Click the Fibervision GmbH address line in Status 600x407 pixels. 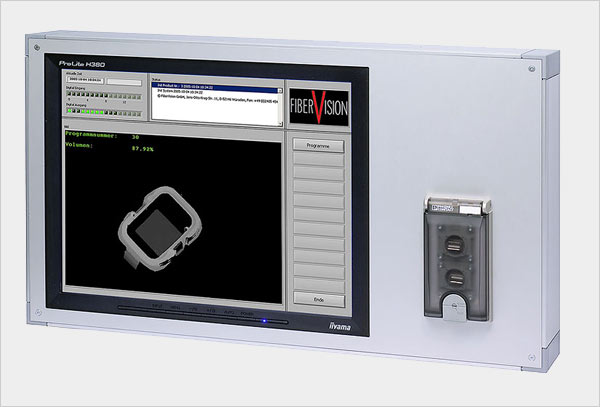214,97
